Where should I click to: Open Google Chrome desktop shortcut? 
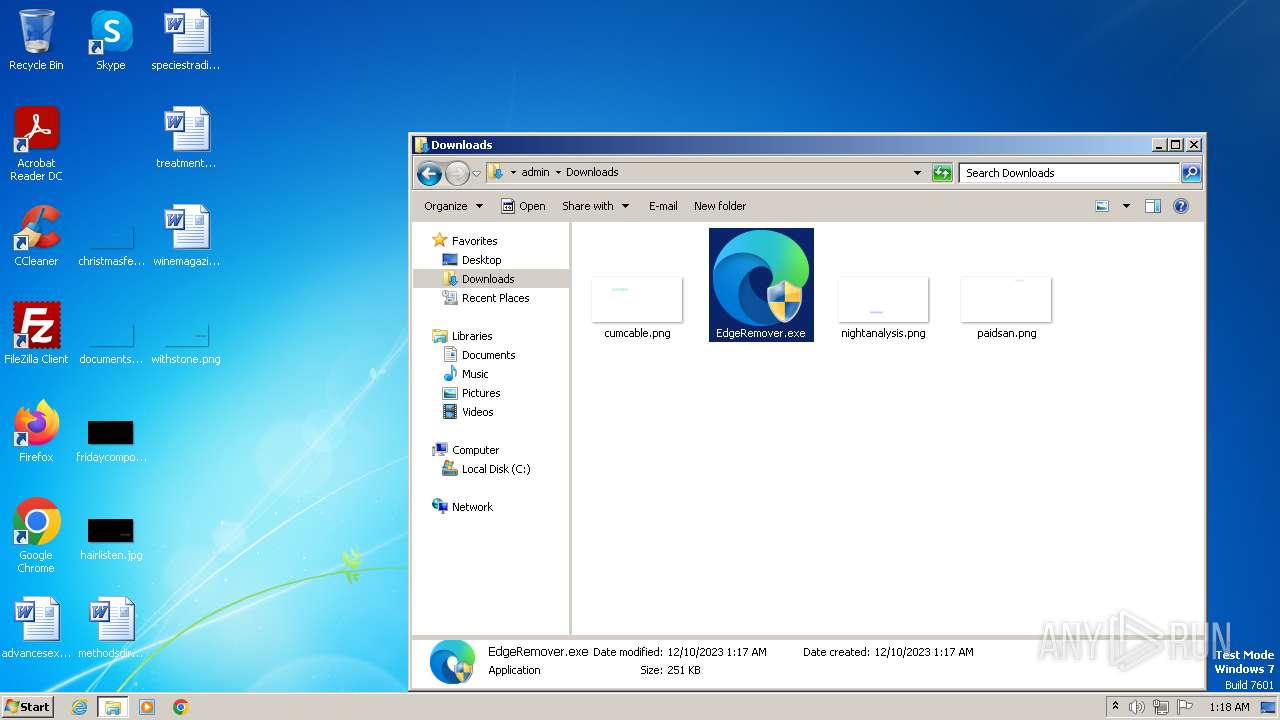pos(36,535)
